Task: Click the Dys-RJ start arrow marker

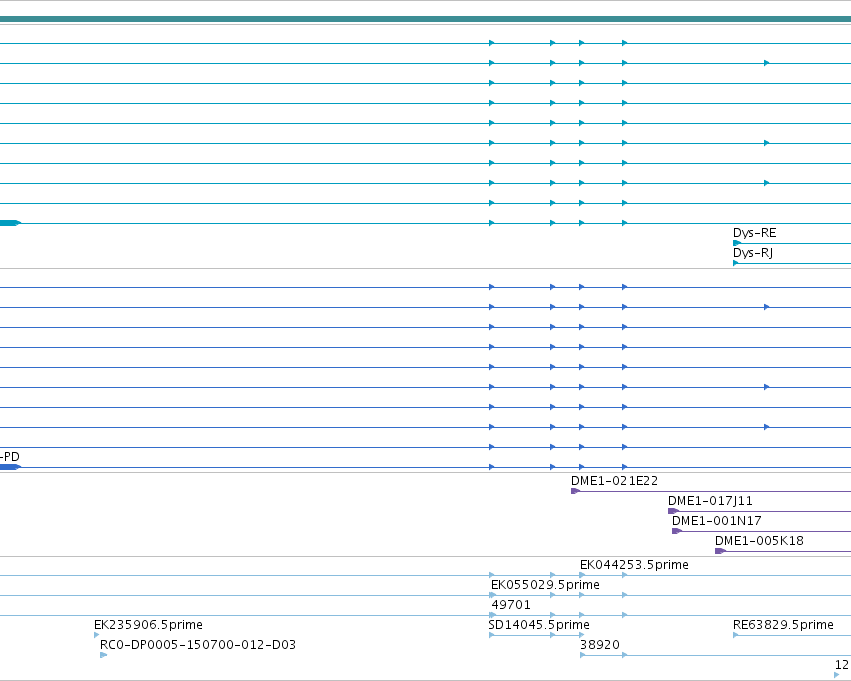Action: click(x=736, y=263)
